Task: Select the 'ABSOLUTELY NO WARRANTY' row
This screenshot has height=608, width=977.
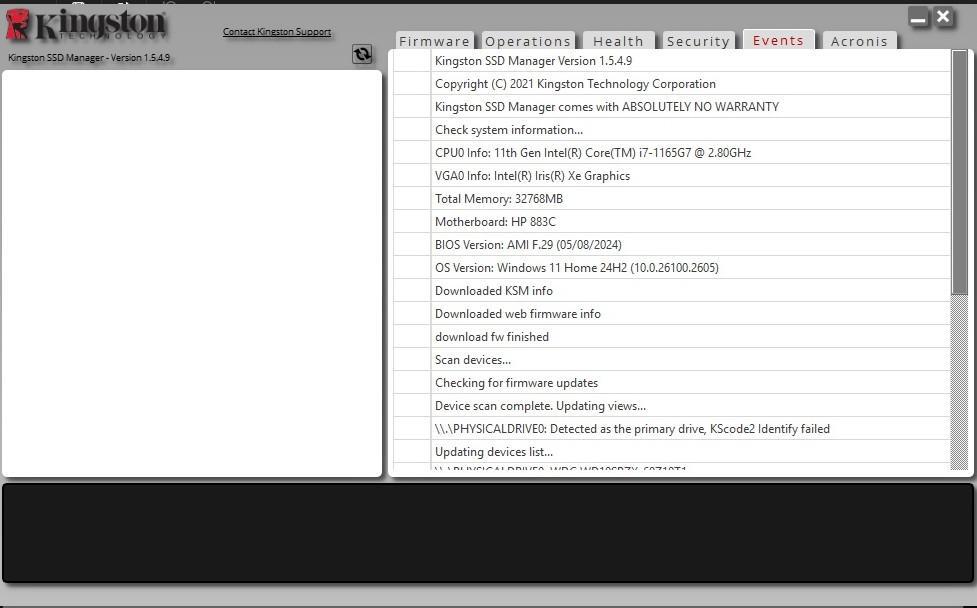Action: coord(672,107)
